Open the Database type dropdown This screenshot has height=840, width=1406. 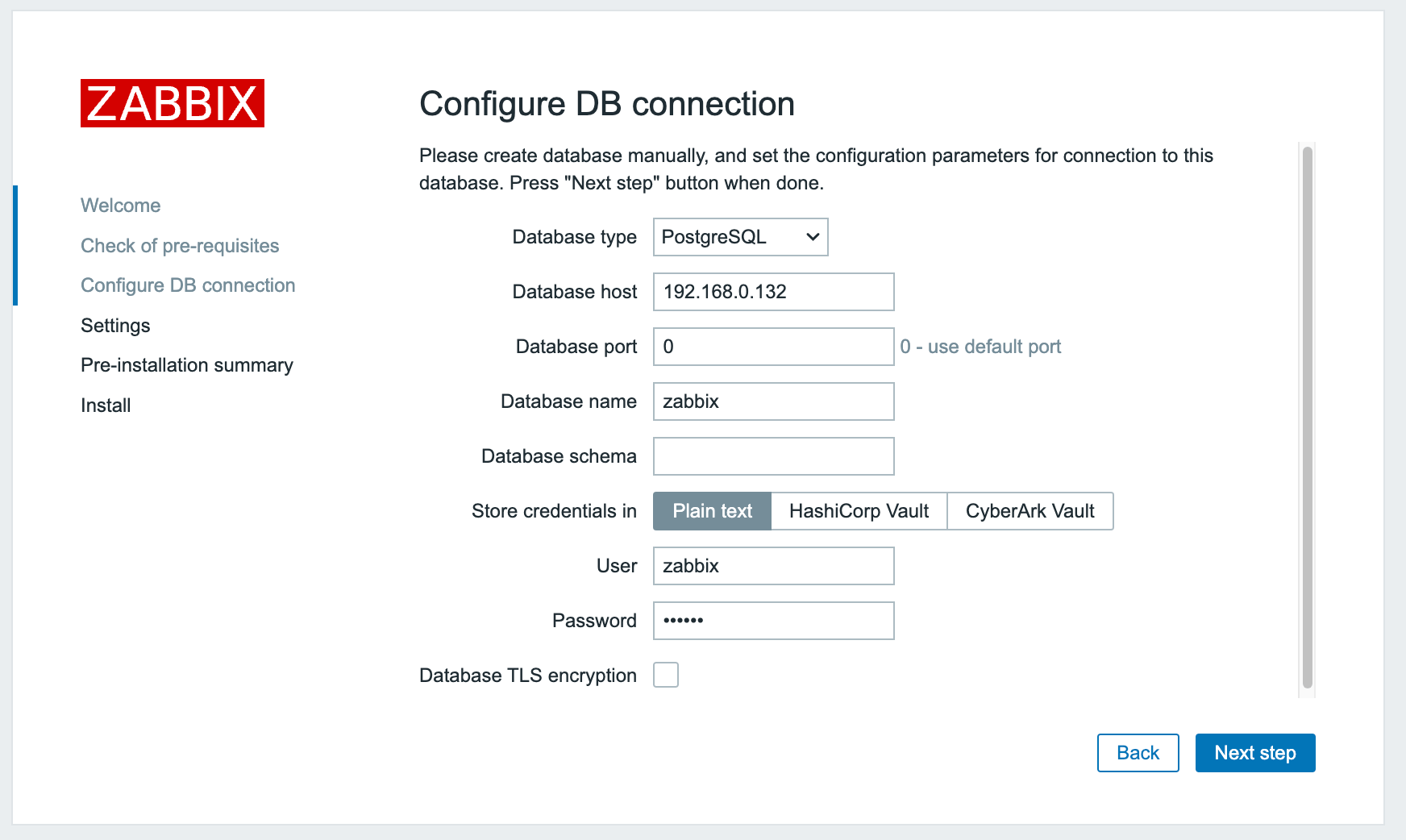click(740, 237)
